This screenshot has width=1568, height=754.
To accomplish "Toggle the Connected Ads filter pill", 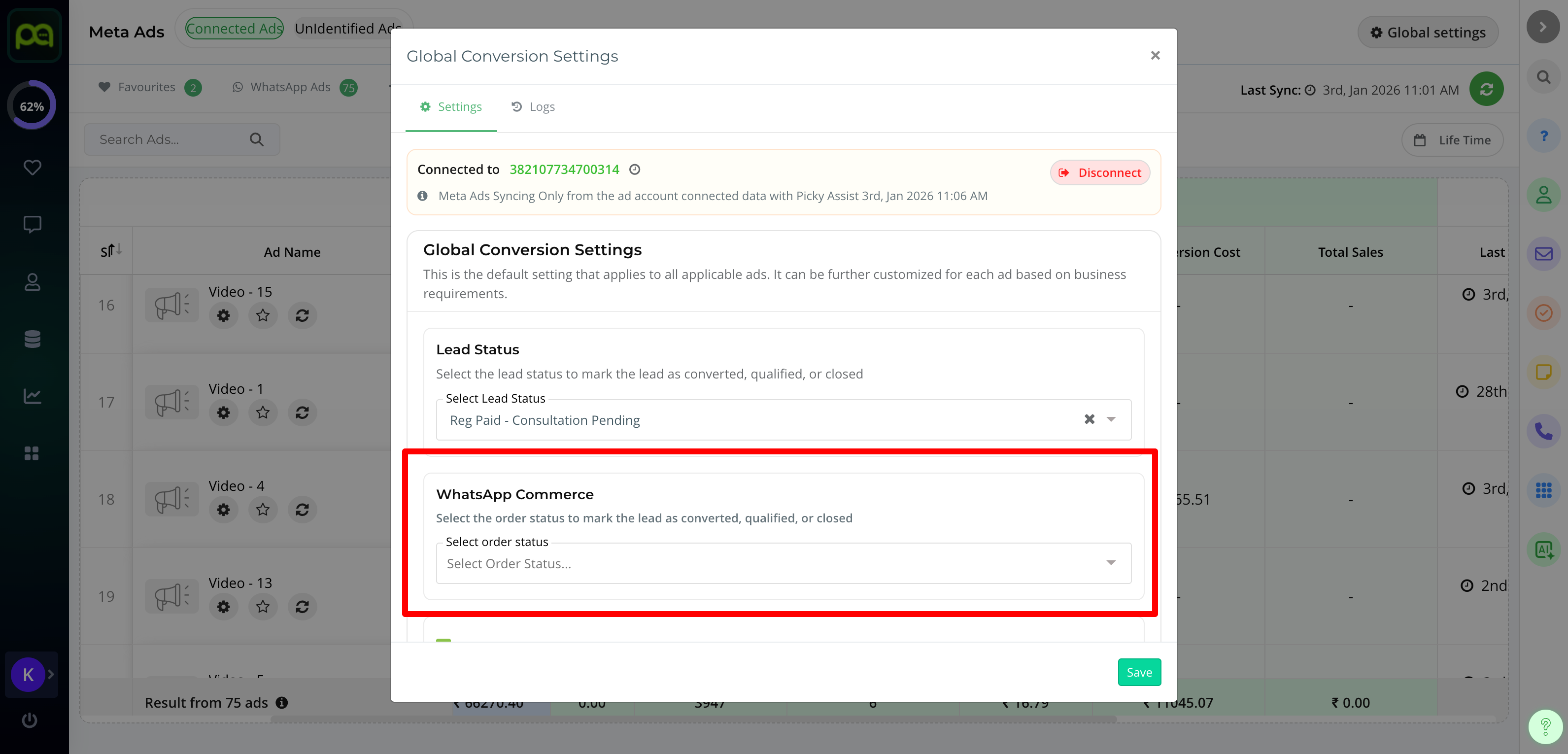I will 235,29.
